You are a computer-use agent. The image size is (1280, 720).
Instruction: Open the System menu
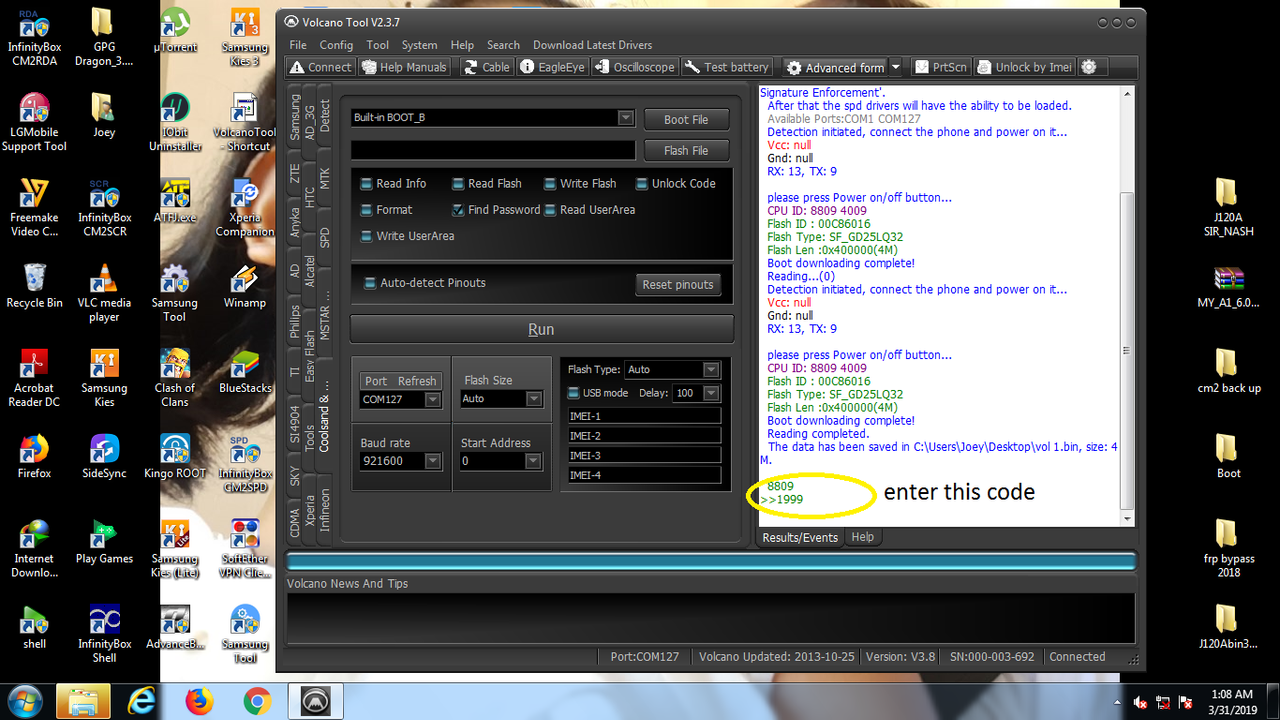click(419, 45)
